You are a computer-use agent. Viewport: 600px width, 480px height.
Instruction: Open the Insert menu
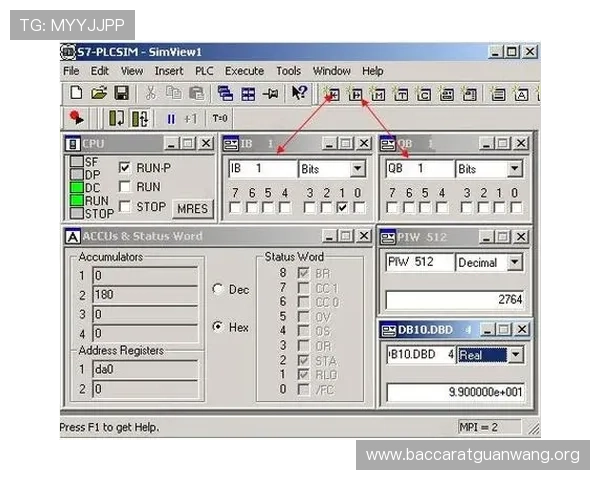[169, 71]
